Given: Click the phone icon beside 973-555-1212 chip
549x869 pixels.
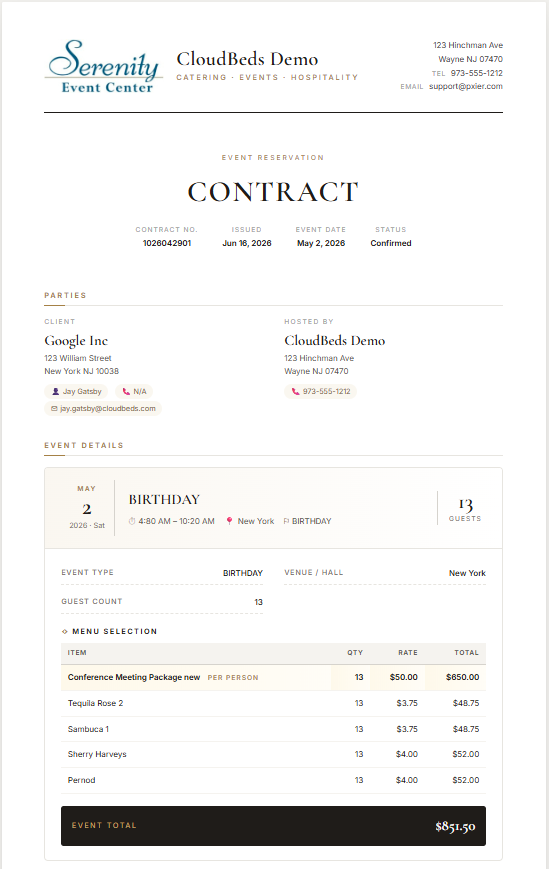Looking at the screenshot, I should 295,391.
